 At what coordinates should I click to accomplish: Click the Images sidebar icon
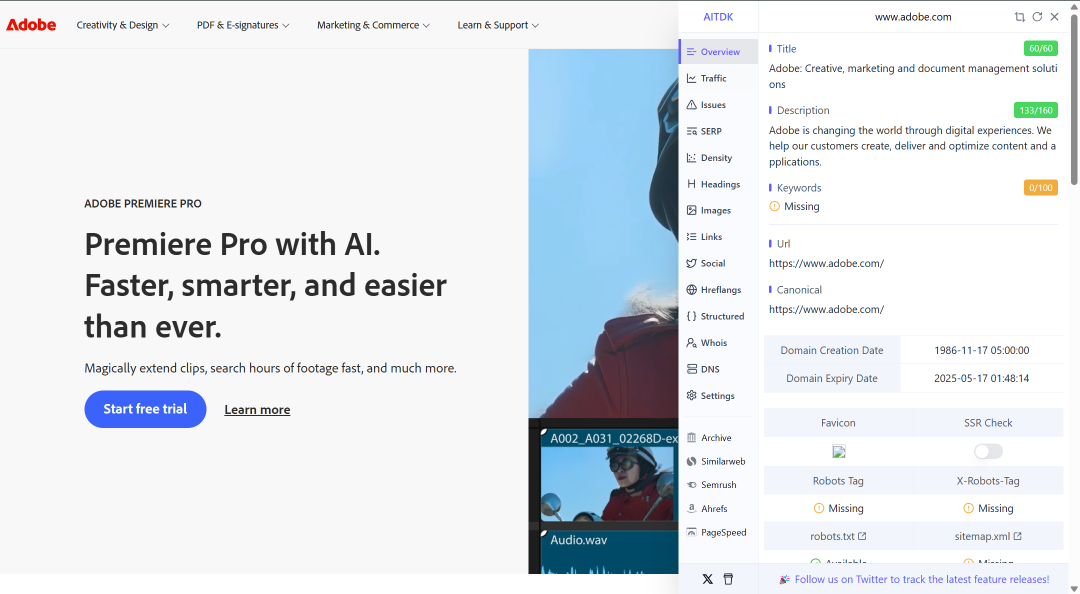pos(692,210)
